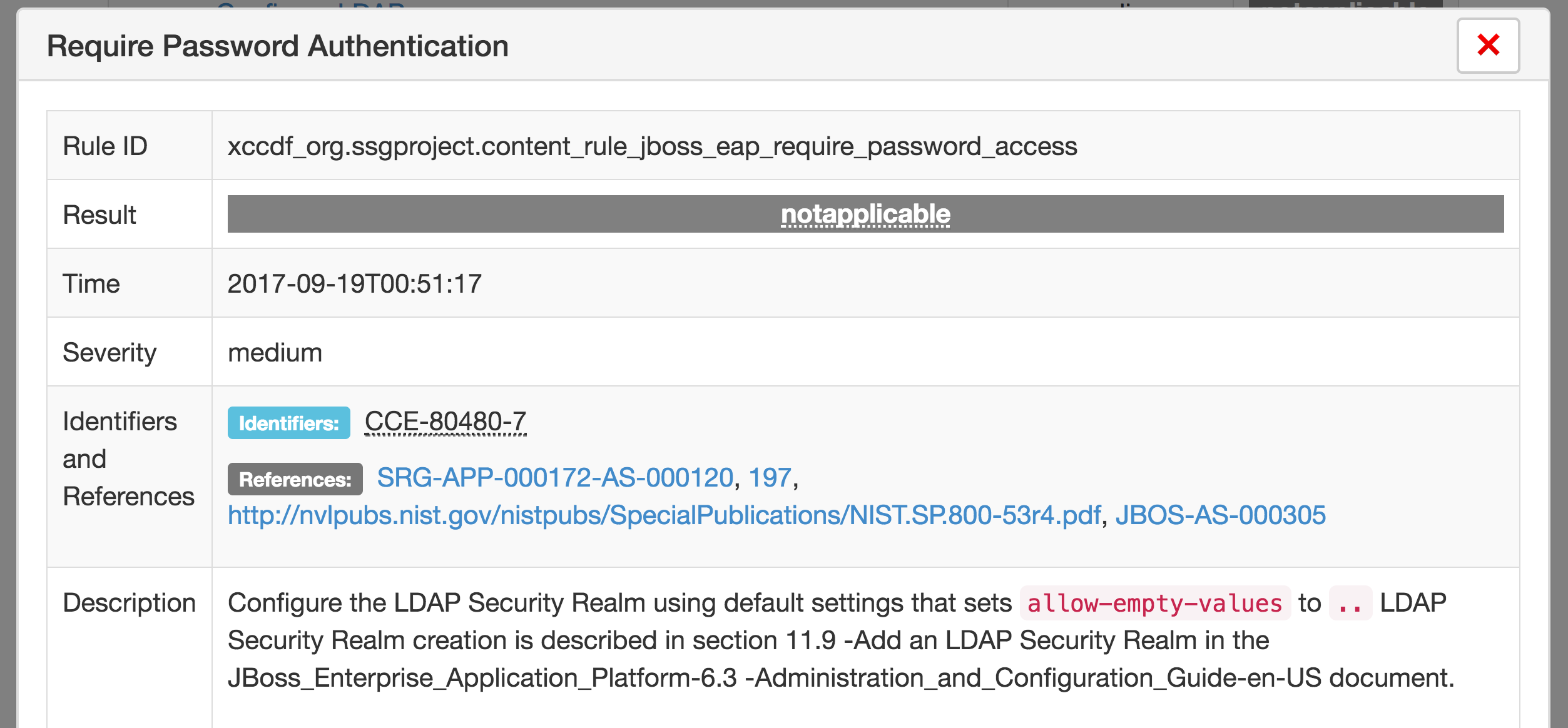
Task: Click the Time row label
Action: (x=91, y=284)
